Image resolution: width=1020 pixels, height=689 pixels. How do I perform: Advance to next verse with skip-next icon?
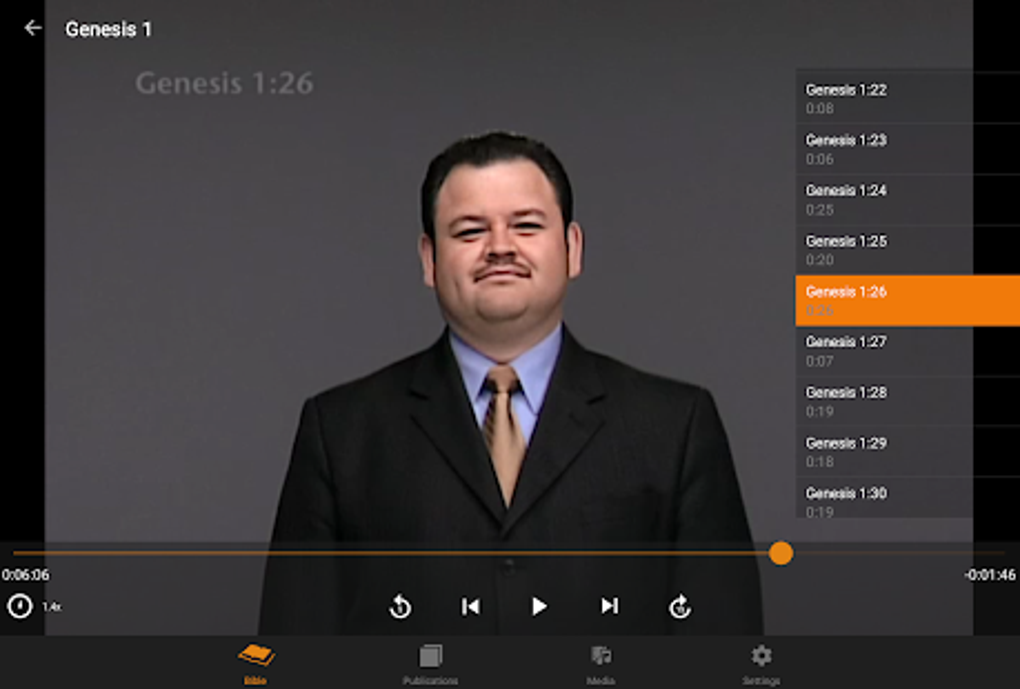coord(609,606)
